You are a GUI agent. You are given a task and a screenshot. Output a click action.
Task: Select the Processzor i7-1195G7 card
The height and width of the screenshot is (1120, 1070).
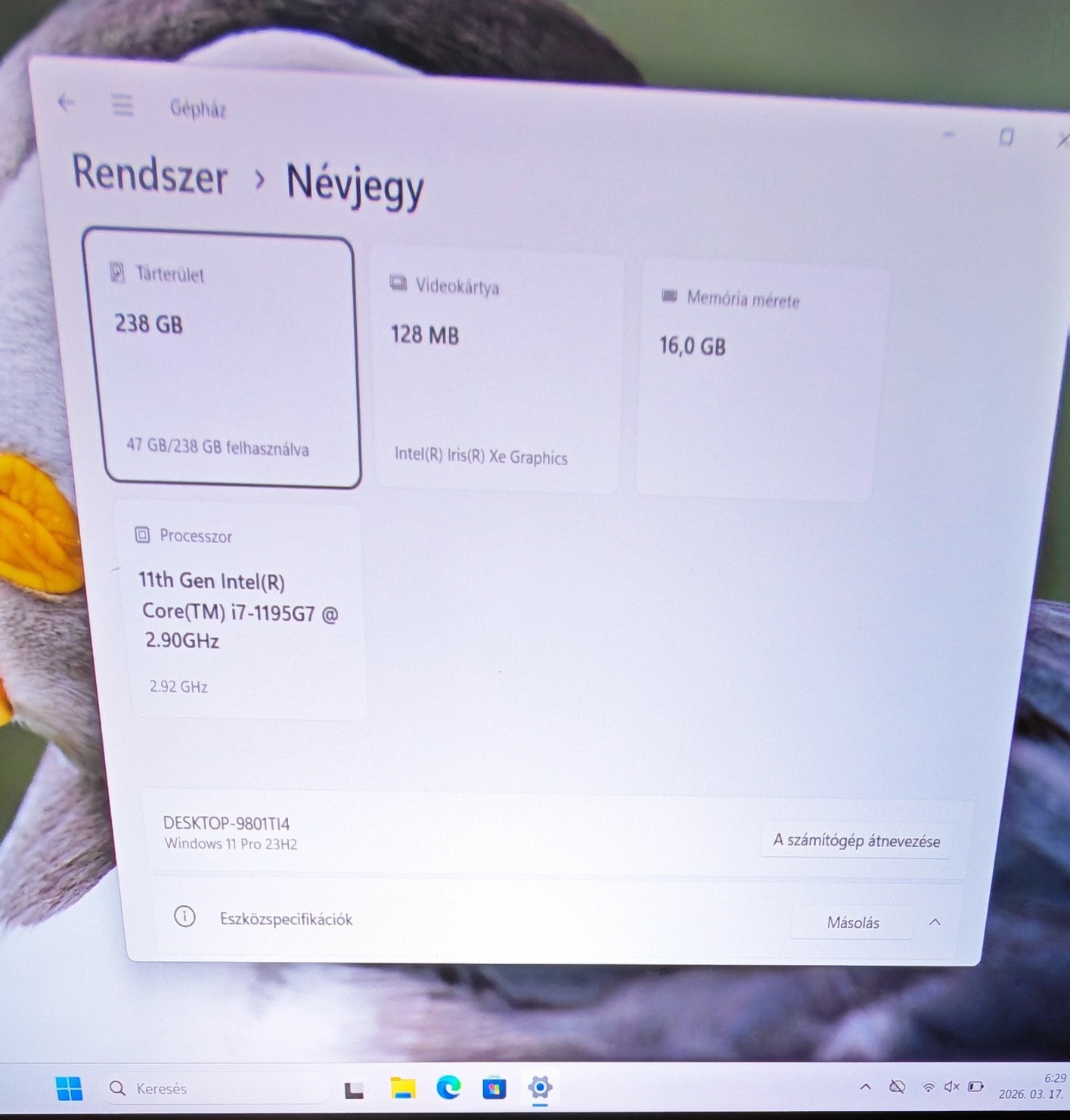(x=240, y=610)
